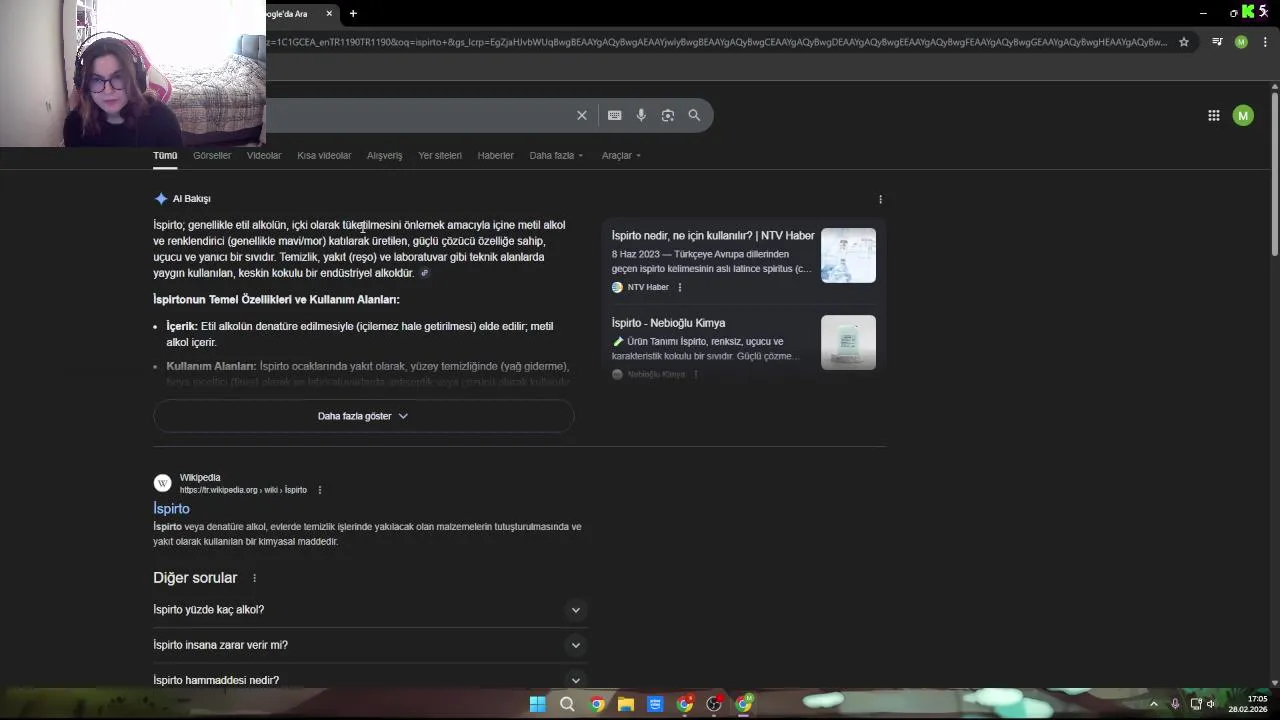
Task: Open the Google account avatar on page
Action: pos(1243,115)
